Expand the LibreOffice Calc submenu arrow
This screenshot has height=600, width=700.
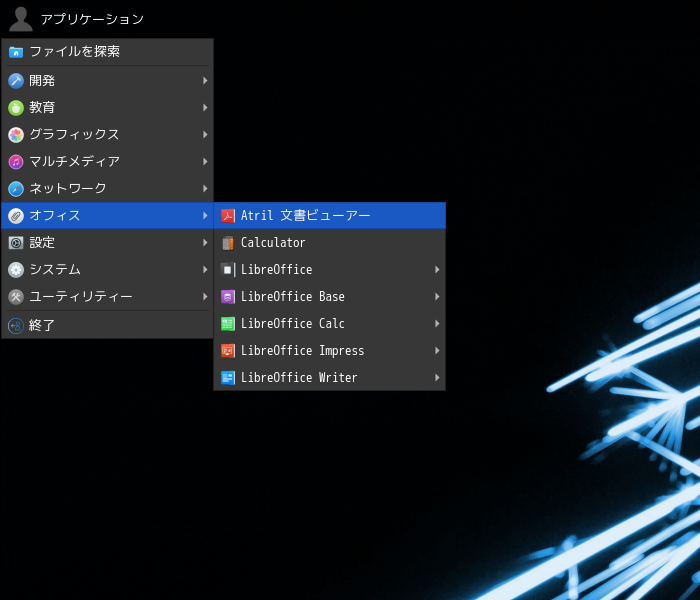click(437, 324)
